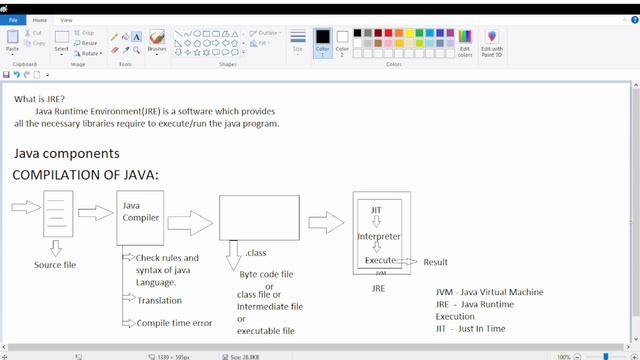Open the shape Fill dropdown
640x360 pixels.
pyautogui.click(x=260, y=43)
